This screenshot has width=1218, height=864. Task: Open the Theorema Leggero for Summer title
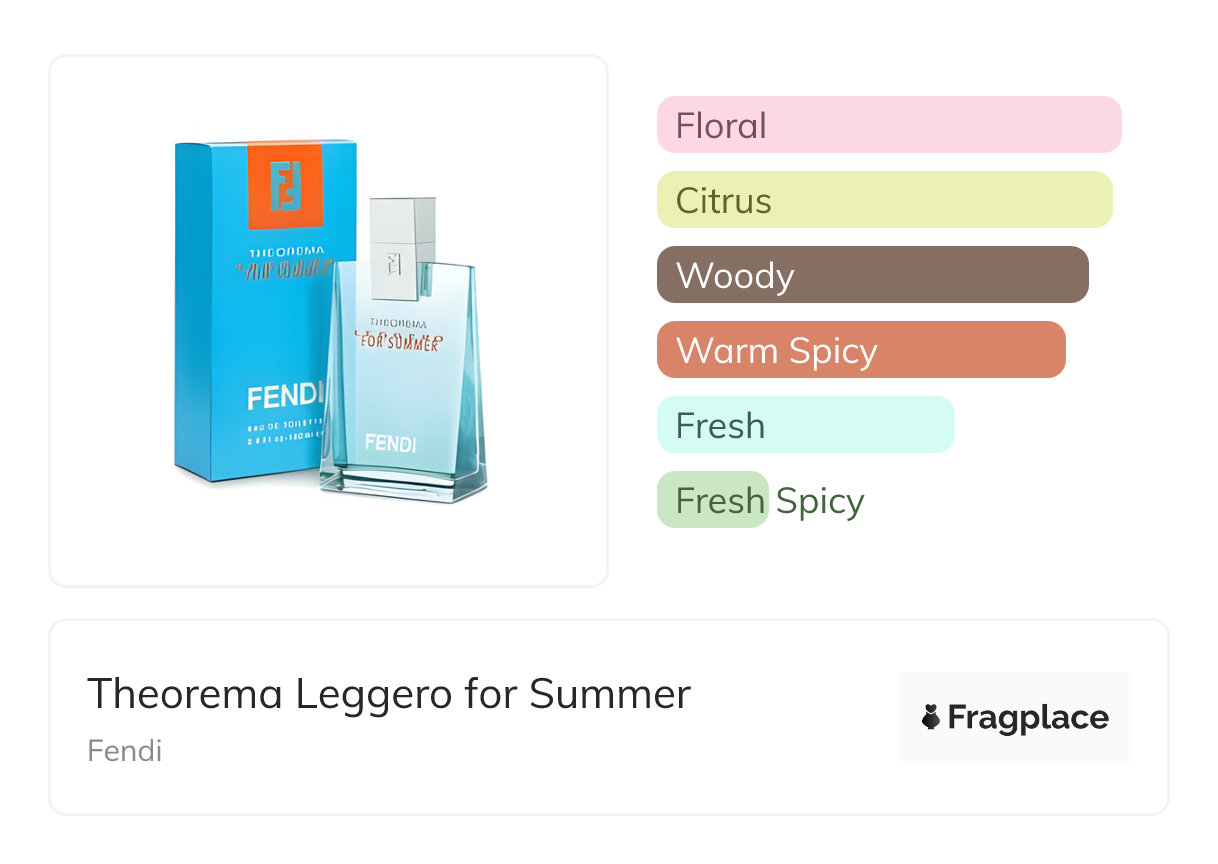389,694
